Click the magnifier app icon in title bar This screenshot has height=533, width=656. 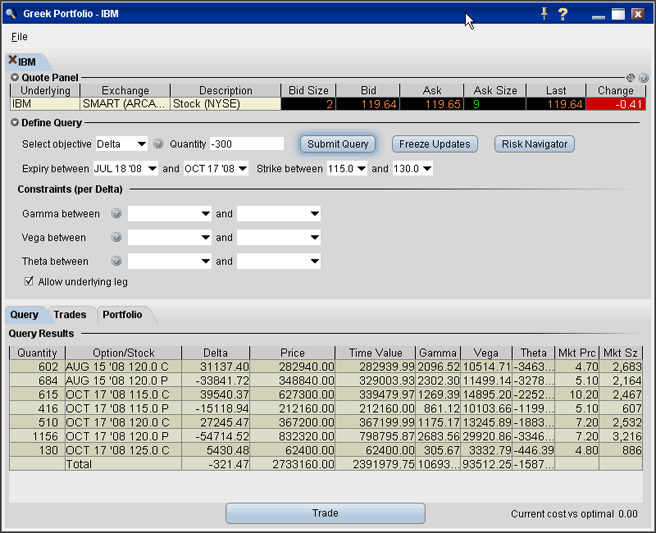tap(11, 13)
